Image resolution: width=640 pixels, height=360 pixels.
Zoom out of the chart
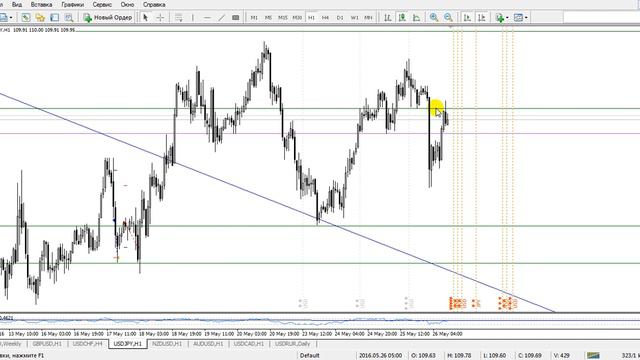click(448, 18)
